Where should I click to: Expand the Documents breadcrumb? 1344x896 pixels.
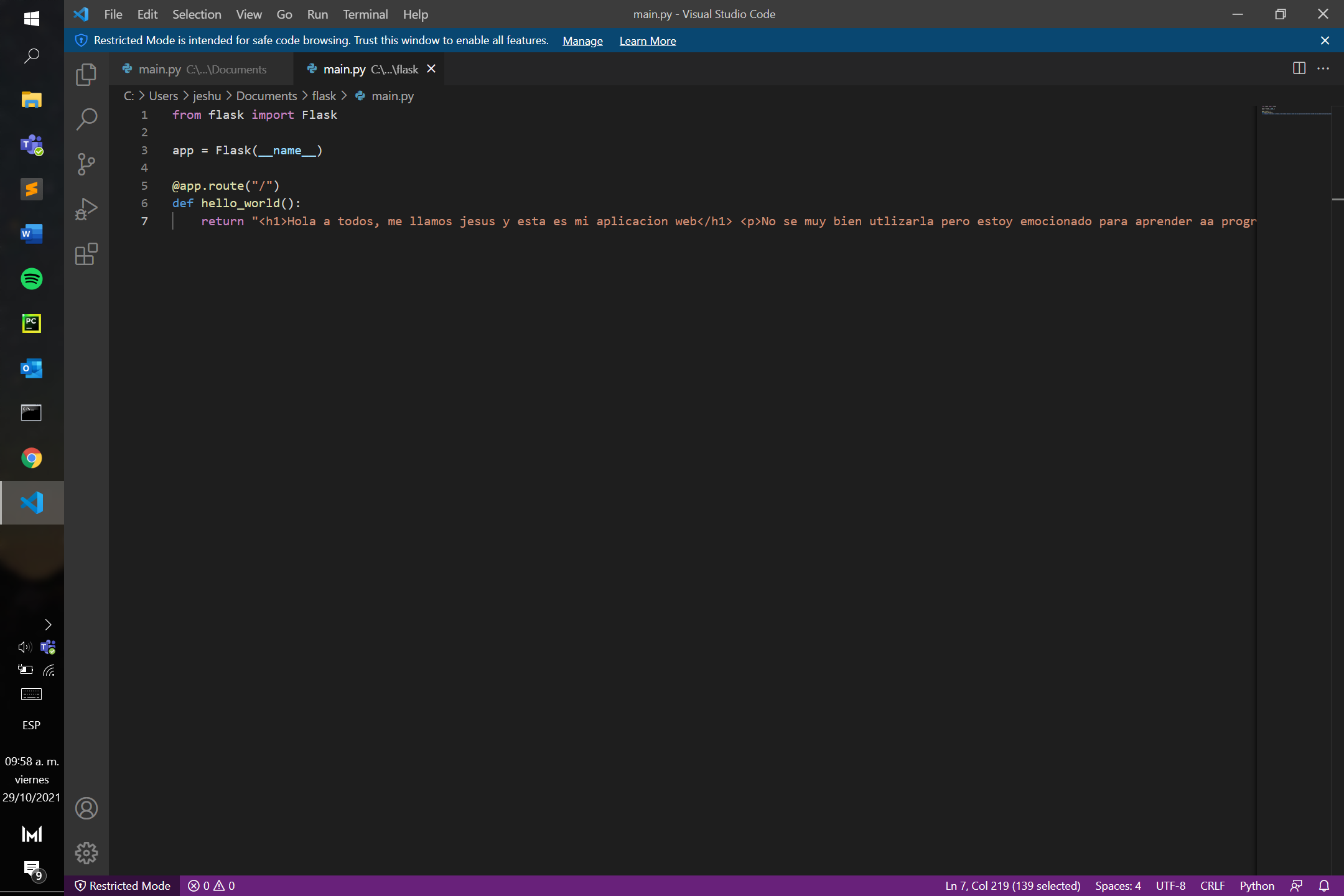[266, 96]
